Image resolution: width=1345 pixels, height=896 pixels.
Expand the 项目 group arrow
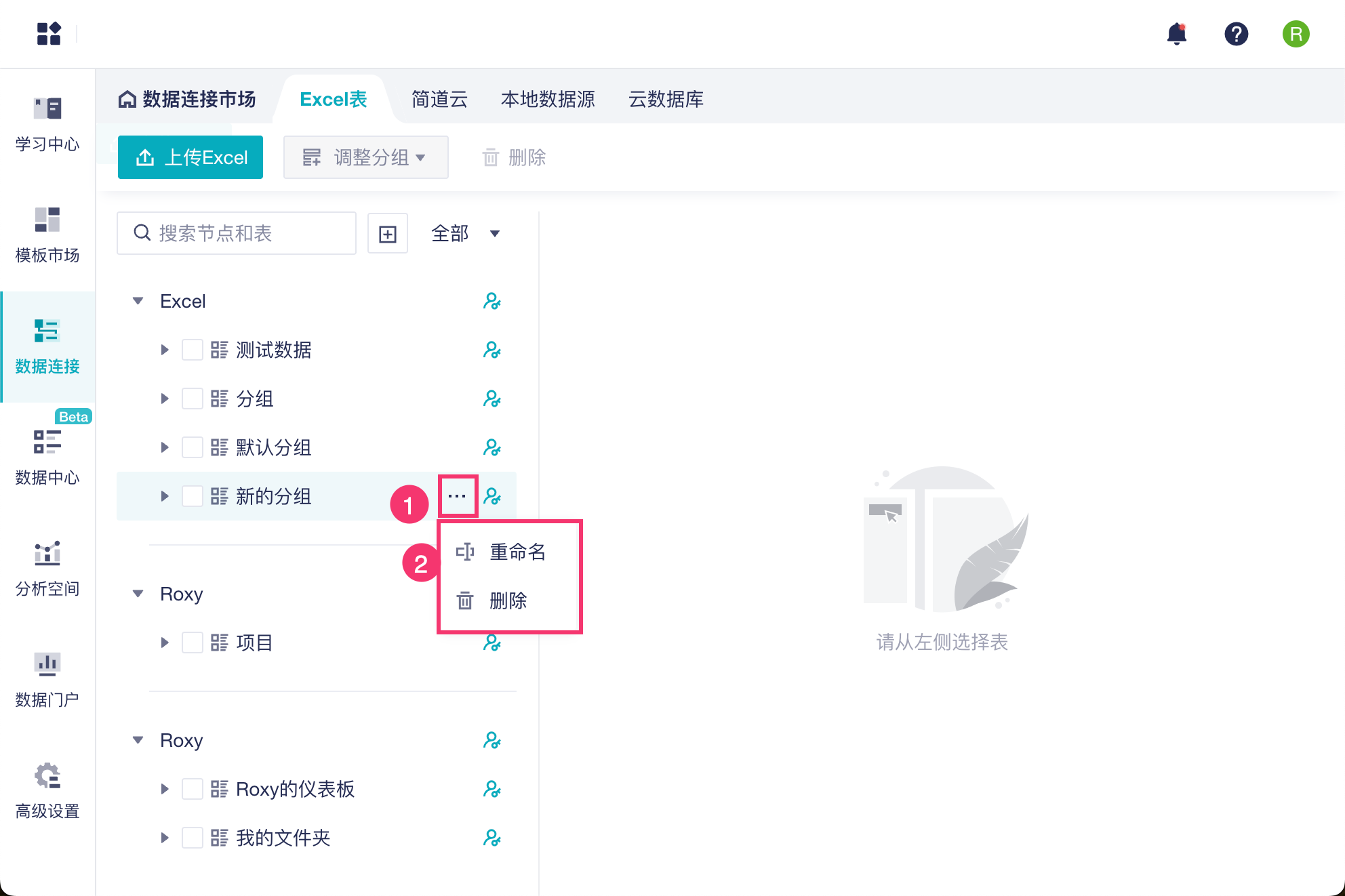(165, 643)
